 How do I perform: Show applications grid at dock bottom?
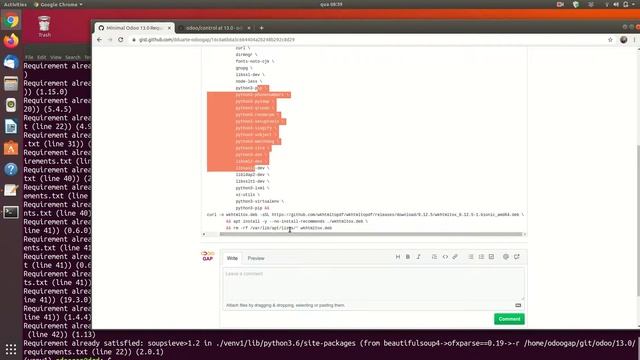point(11,349)
